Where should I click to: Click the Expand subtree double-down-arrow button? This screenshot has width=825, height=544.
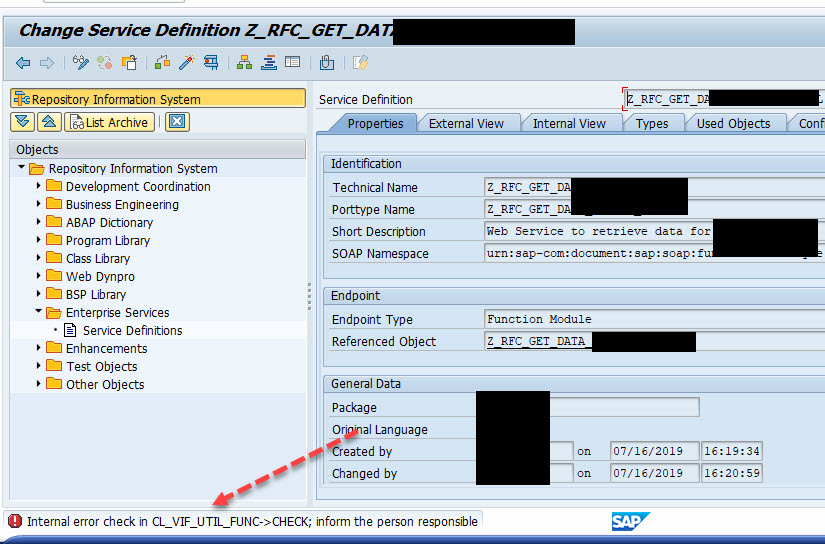(x=23, y=122)
